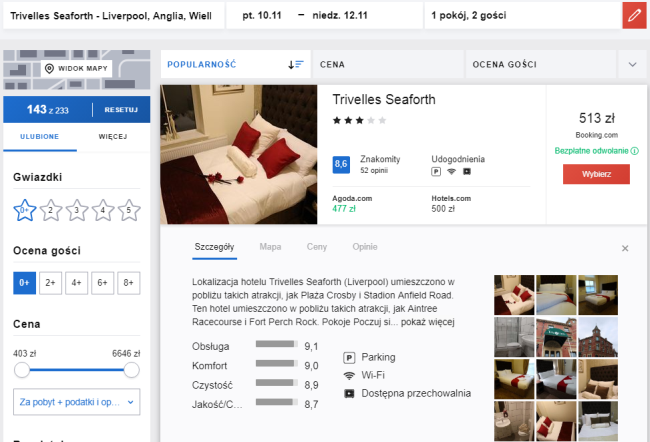The image size is (650, 442).
Task: Select the 1-star rating filter
Action: pos(25,210)
